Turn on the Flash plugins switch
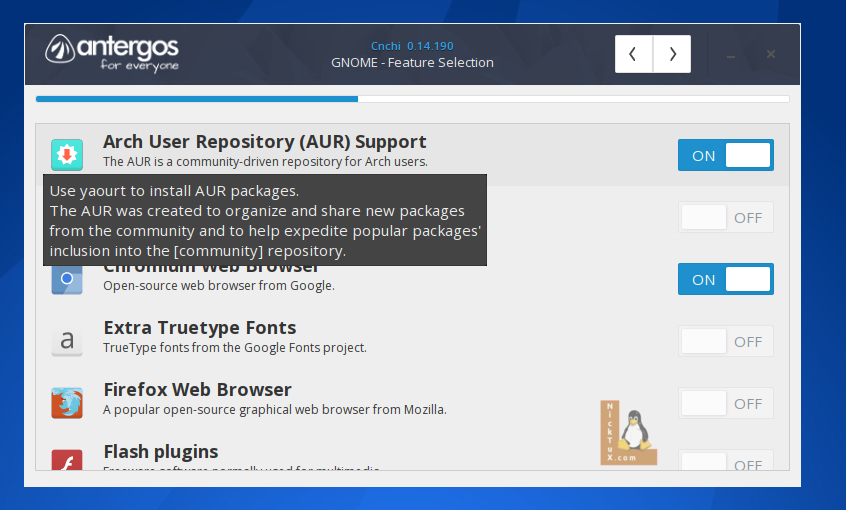 [x=725, y=463]
